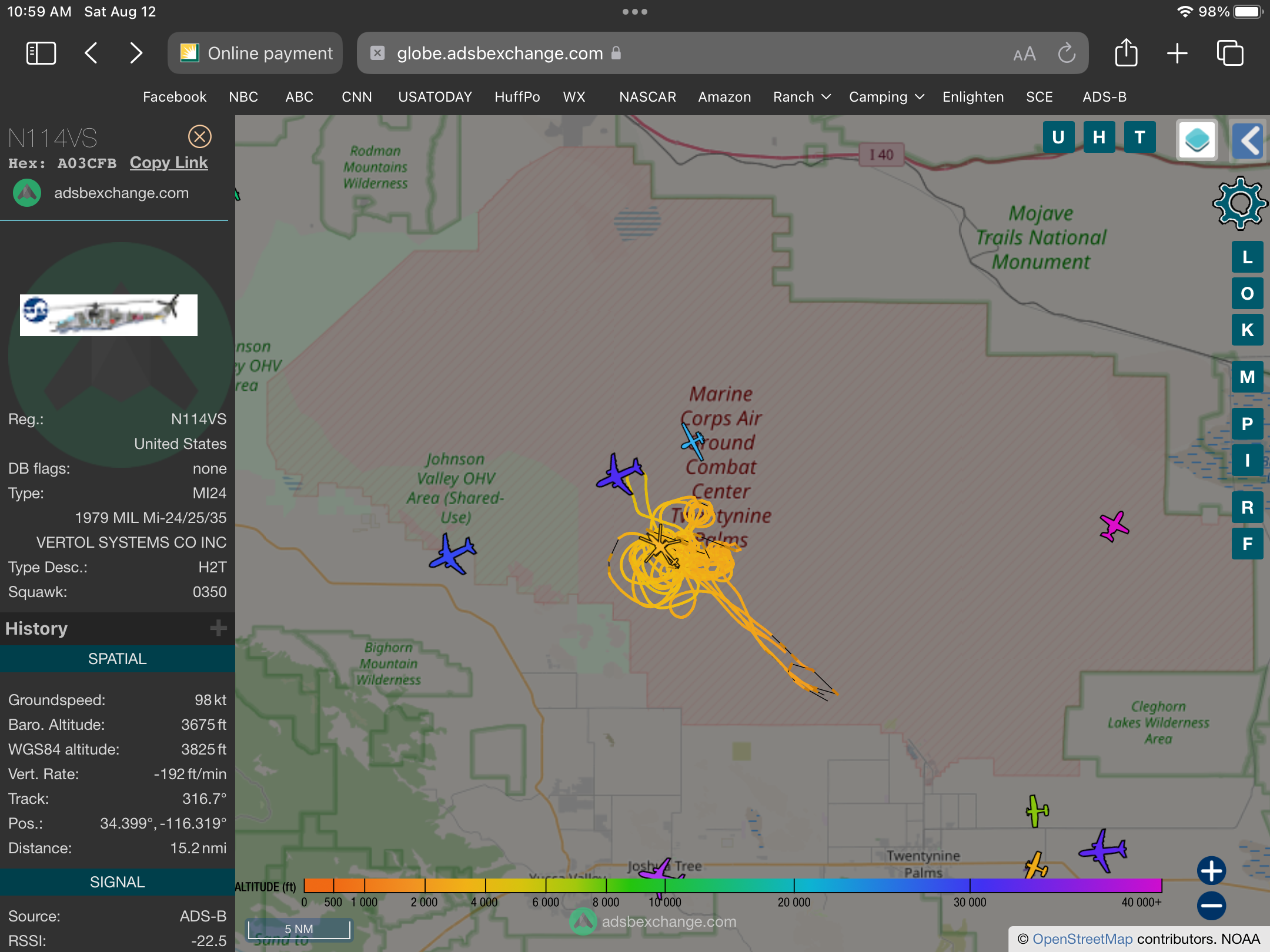Toggle the M map option
This screenshot has width=1270, height=952.
[1247, 377]
